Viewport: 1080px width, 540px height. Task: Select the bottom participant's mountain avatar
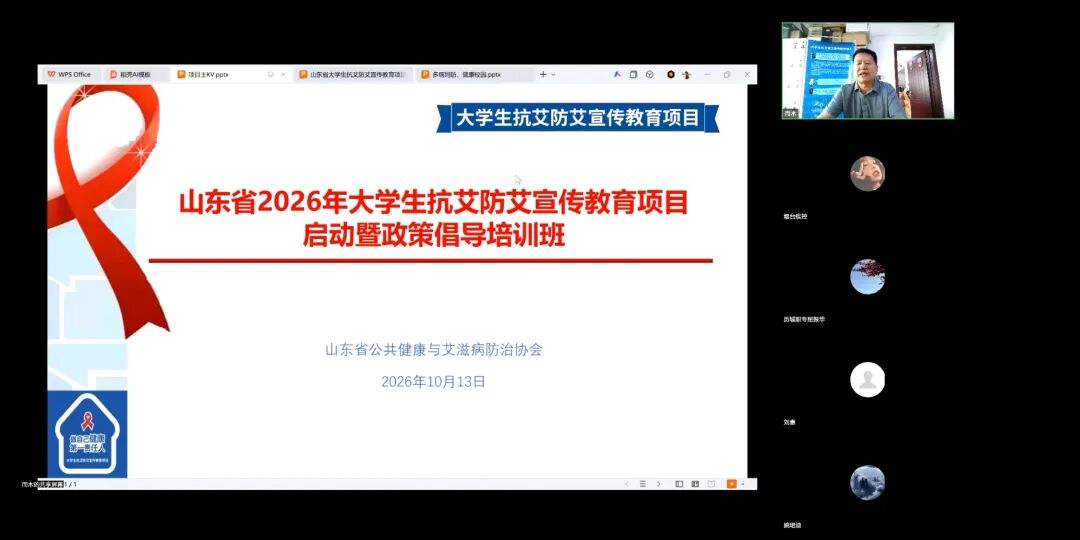click(868, 482)
